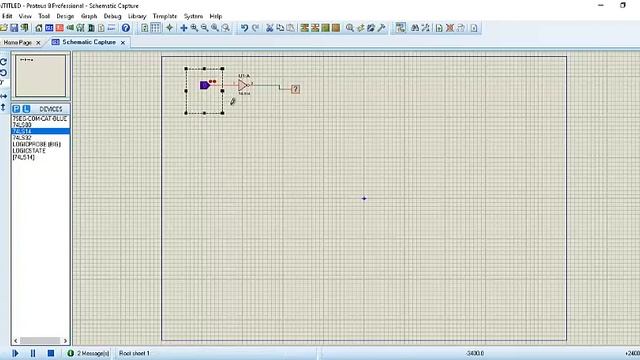Click the Undo arrow icon
640x360 pixels.
click(244, 28)
